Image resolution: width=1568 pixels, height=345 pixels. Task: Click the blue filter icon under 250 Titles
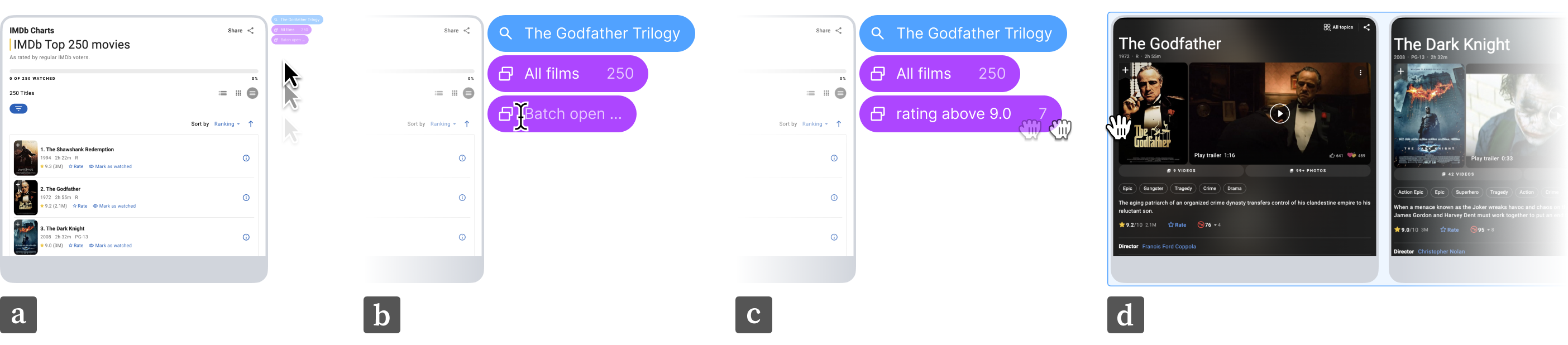point(18,109)
